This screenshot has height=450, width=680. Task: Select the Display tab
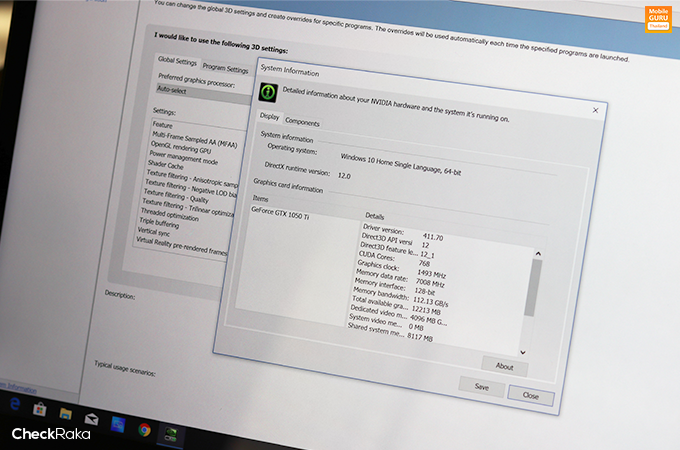click(x=270, y=118)
